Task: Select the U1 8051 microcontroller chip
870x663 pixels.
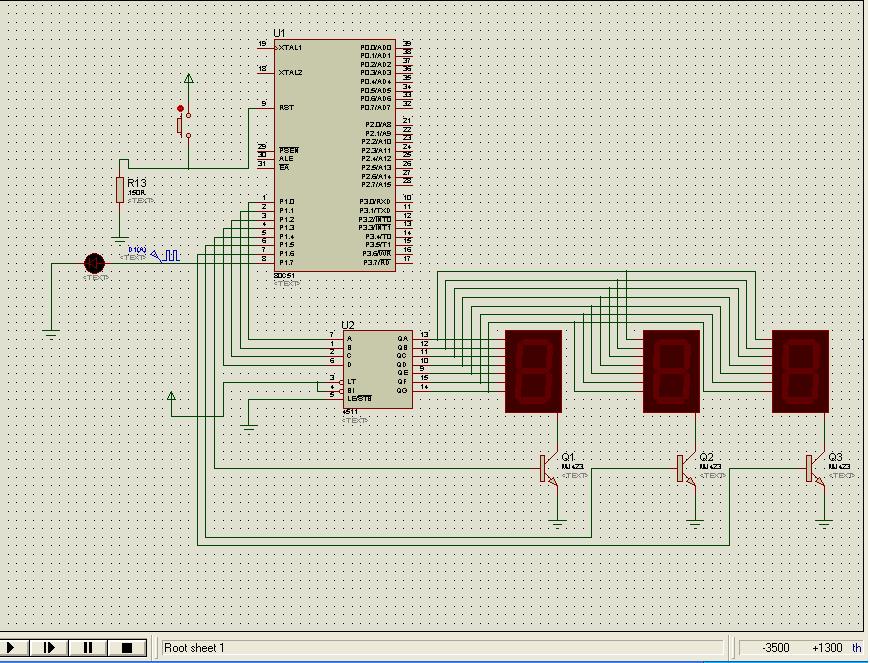Action: pyautogui.click(x=335, y=155)
